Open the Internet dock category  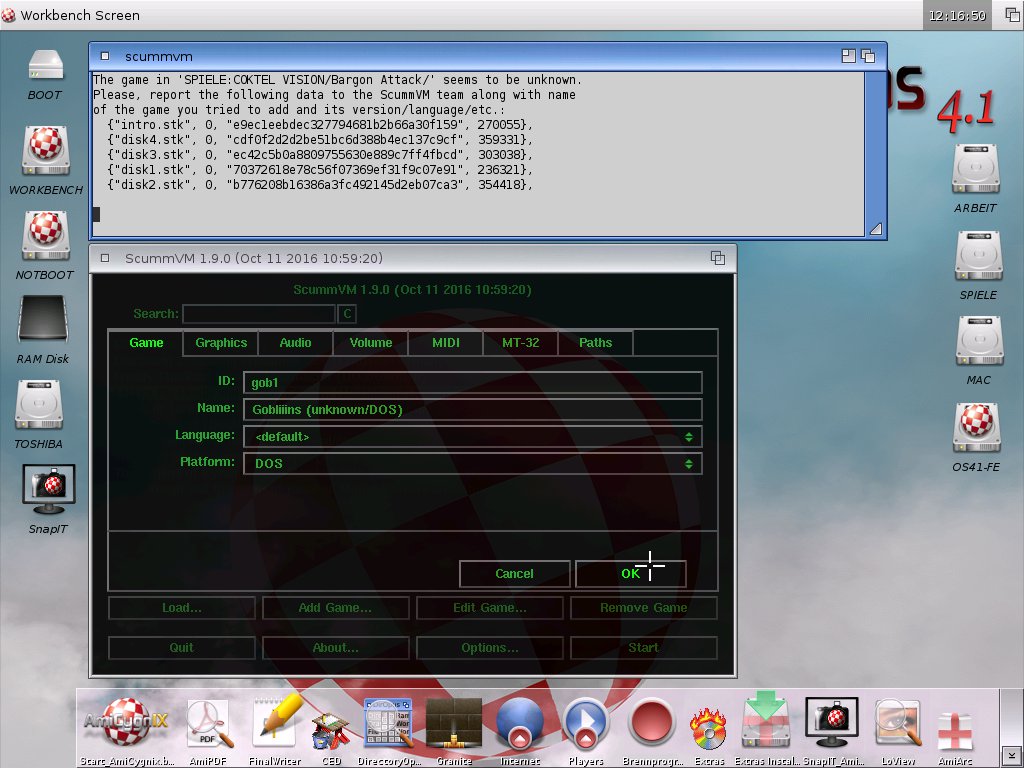(520, 724)
